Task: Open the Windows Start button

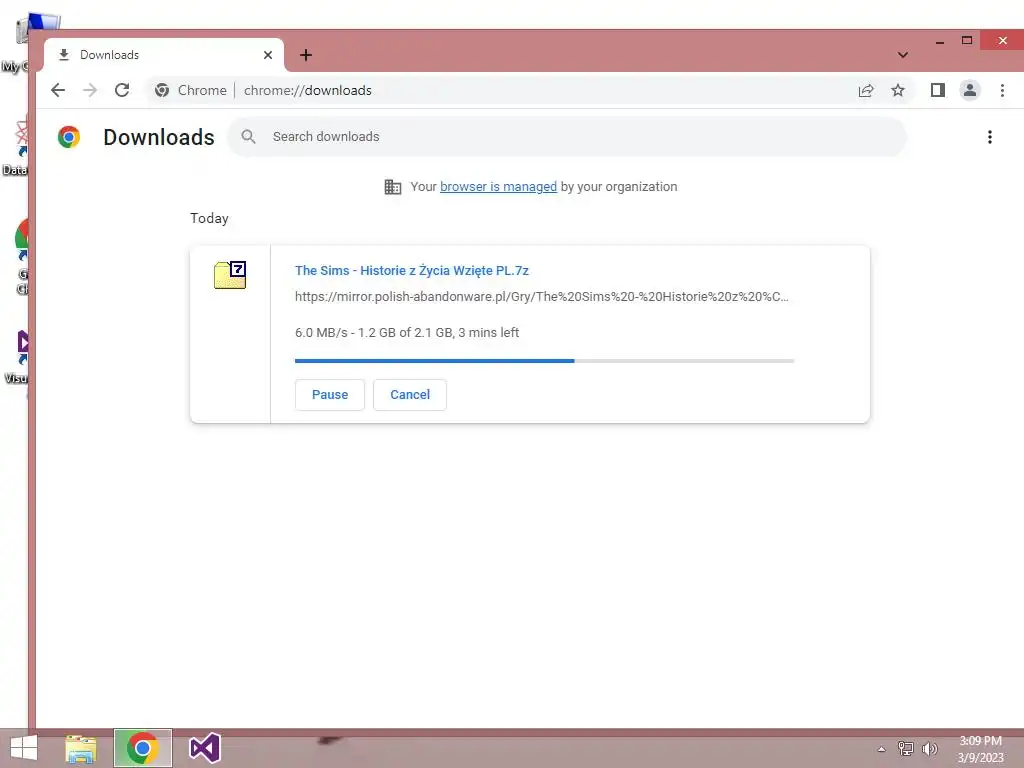Action: (24, 748)
